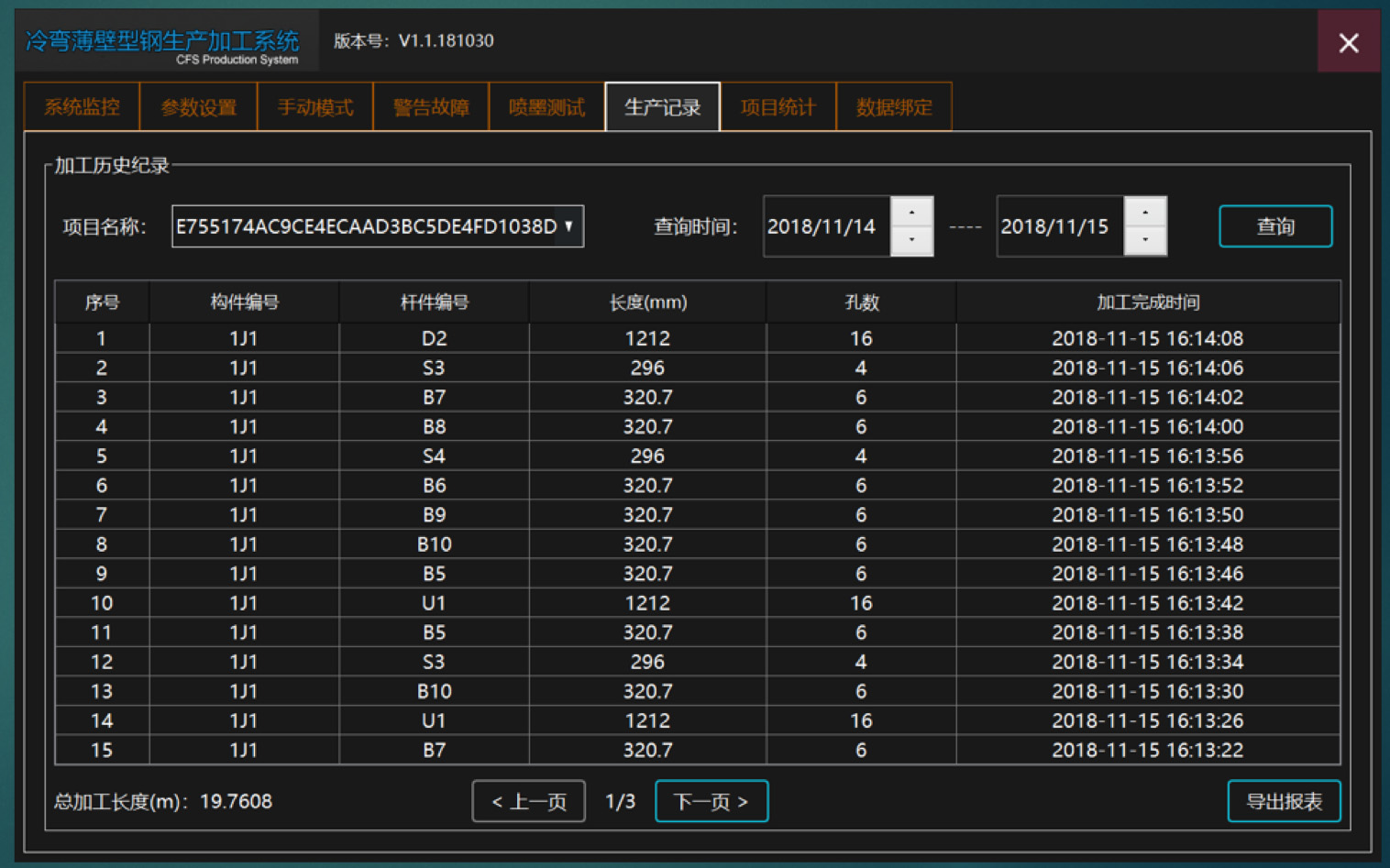
Task: Open the 系统监控 tab
Action: (x=82, y=107)
